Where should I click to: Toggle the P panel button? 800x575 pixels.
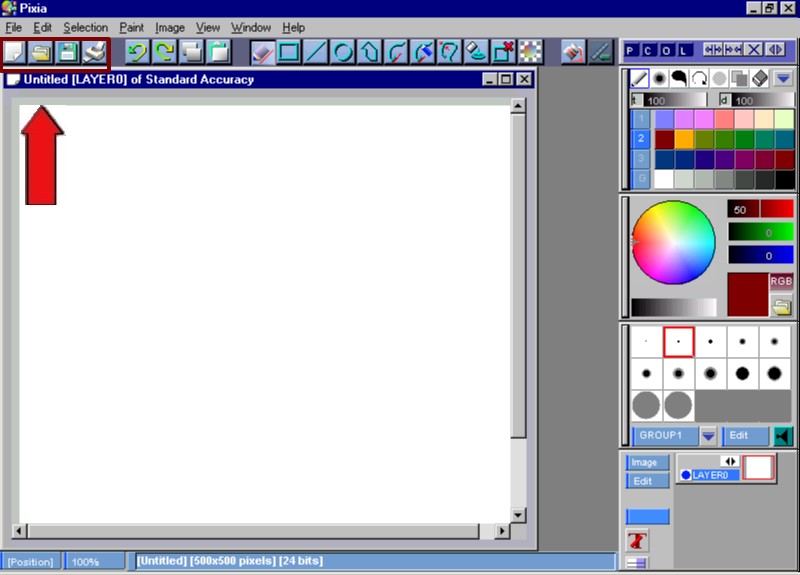click(x=632, y=50)
